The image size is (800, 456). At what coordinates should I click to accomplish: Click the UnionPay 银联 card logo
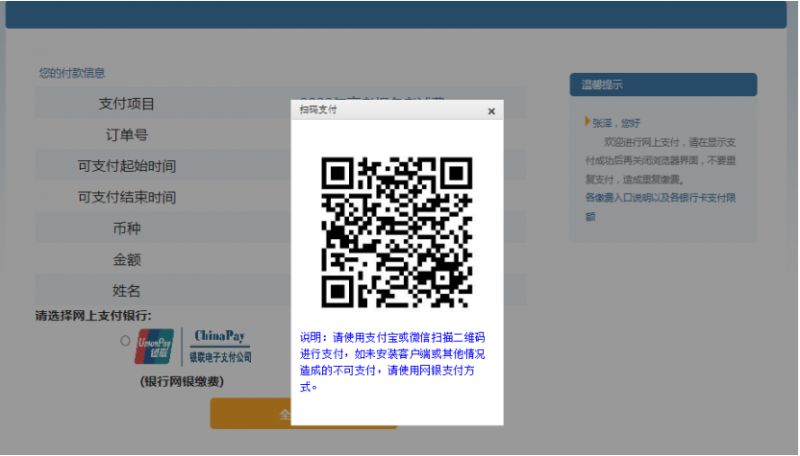point(154,346)
